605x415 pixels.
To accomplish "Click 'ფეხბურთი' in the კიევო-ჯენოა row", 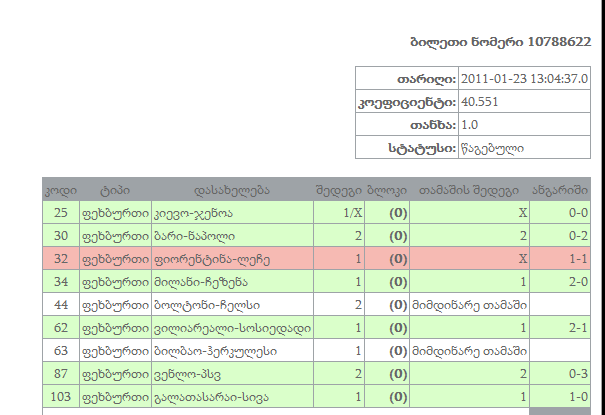I will tap(115, 213).
